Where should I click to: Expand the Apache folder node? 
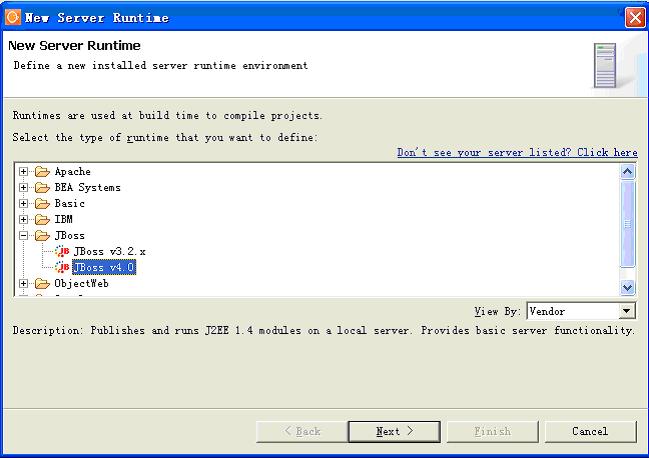(x=24, y=171)
